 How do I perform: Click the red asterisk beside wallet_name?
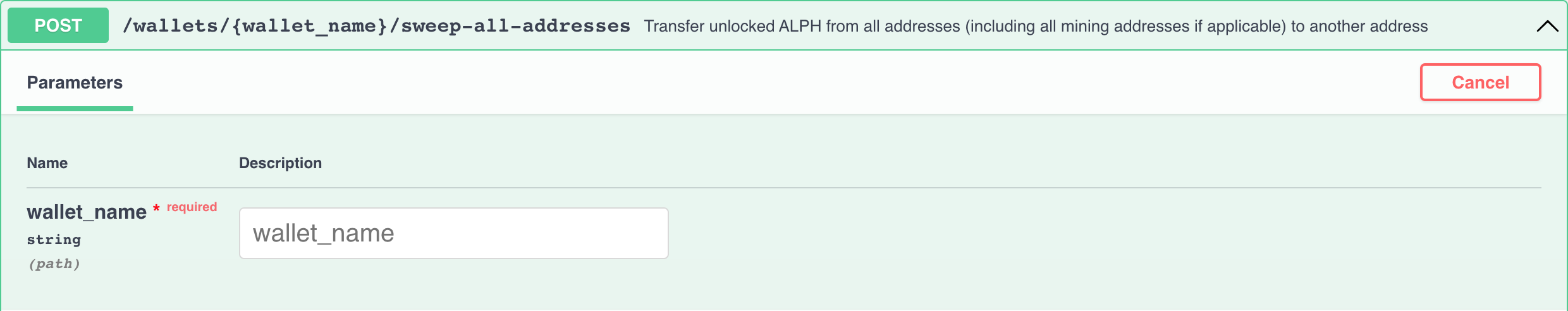pos(156,208)
